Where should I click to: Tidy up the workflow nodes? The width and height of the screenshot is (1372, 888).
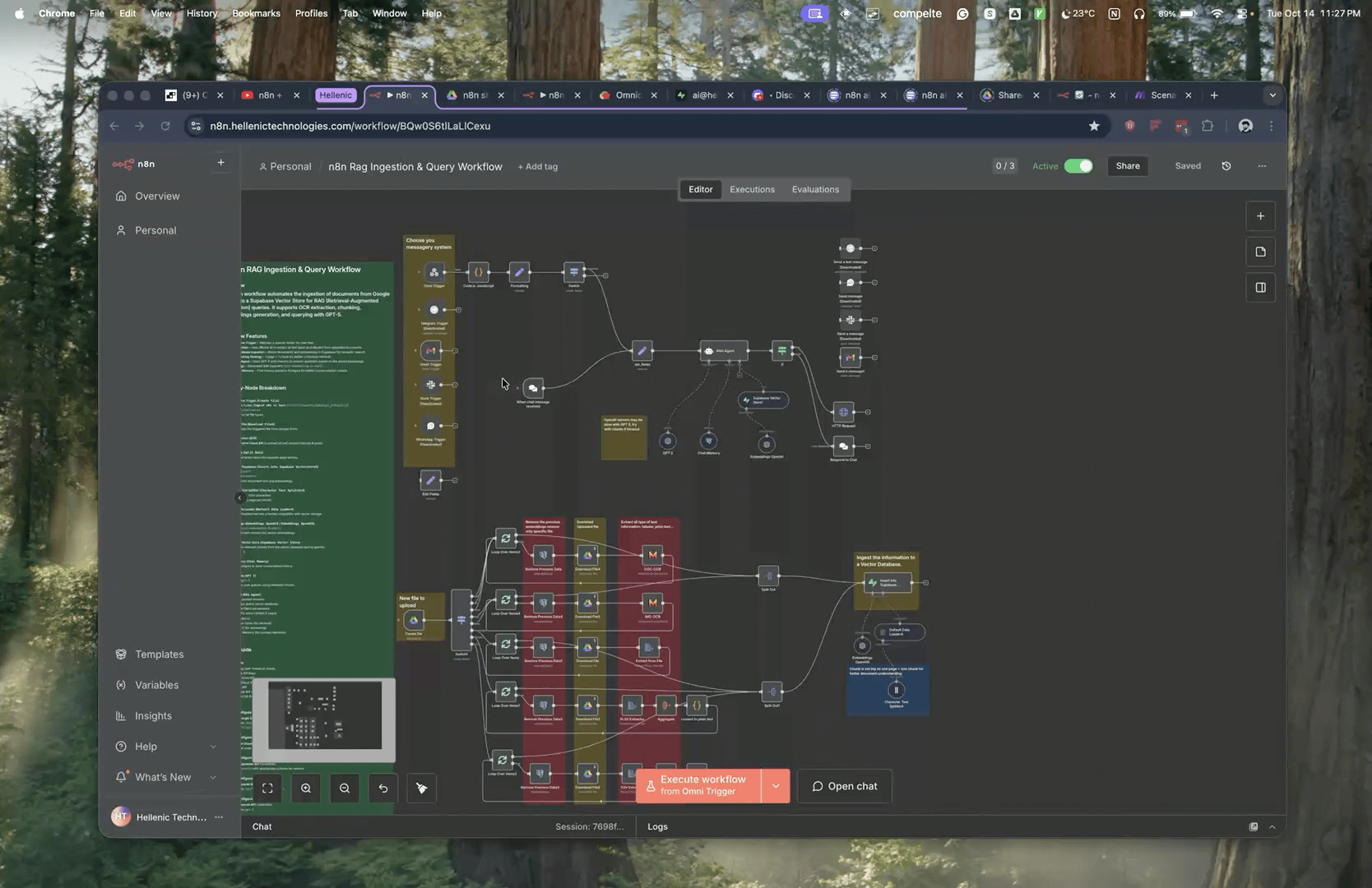tap(422, 789)
